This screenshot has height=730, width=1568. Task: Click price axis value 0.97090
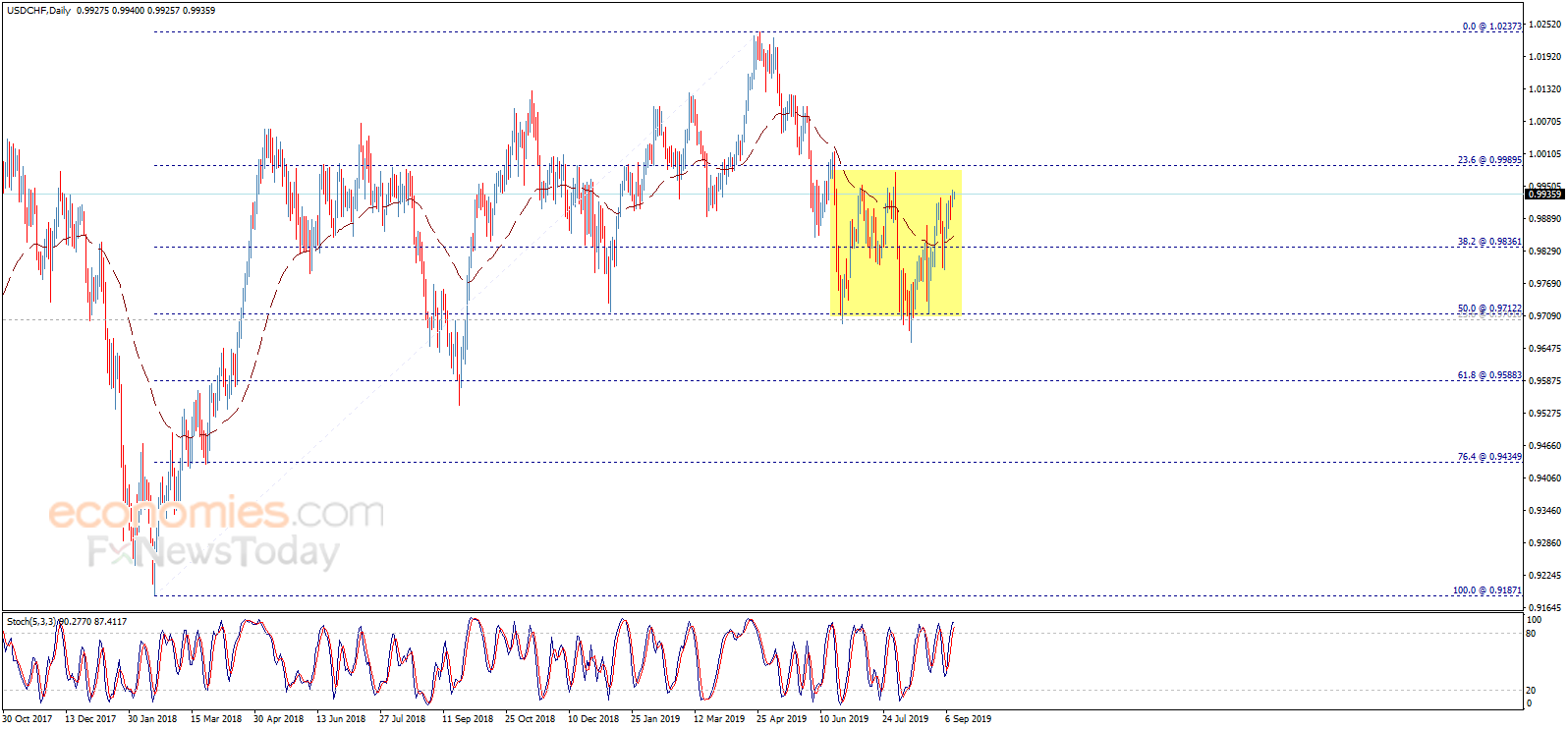[1544, 316]
